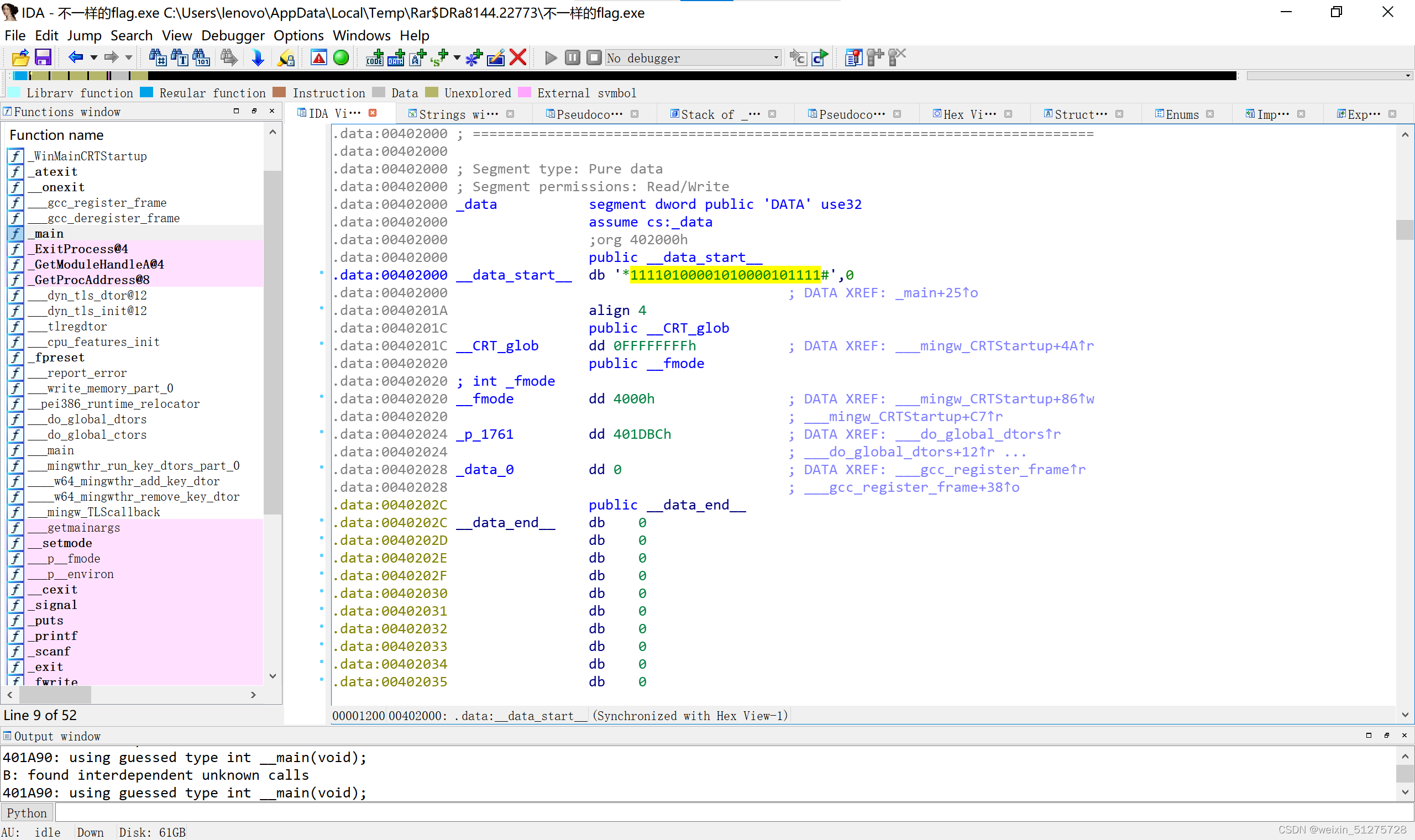
Task: Open the Windows menu
Action: [361, 35]
